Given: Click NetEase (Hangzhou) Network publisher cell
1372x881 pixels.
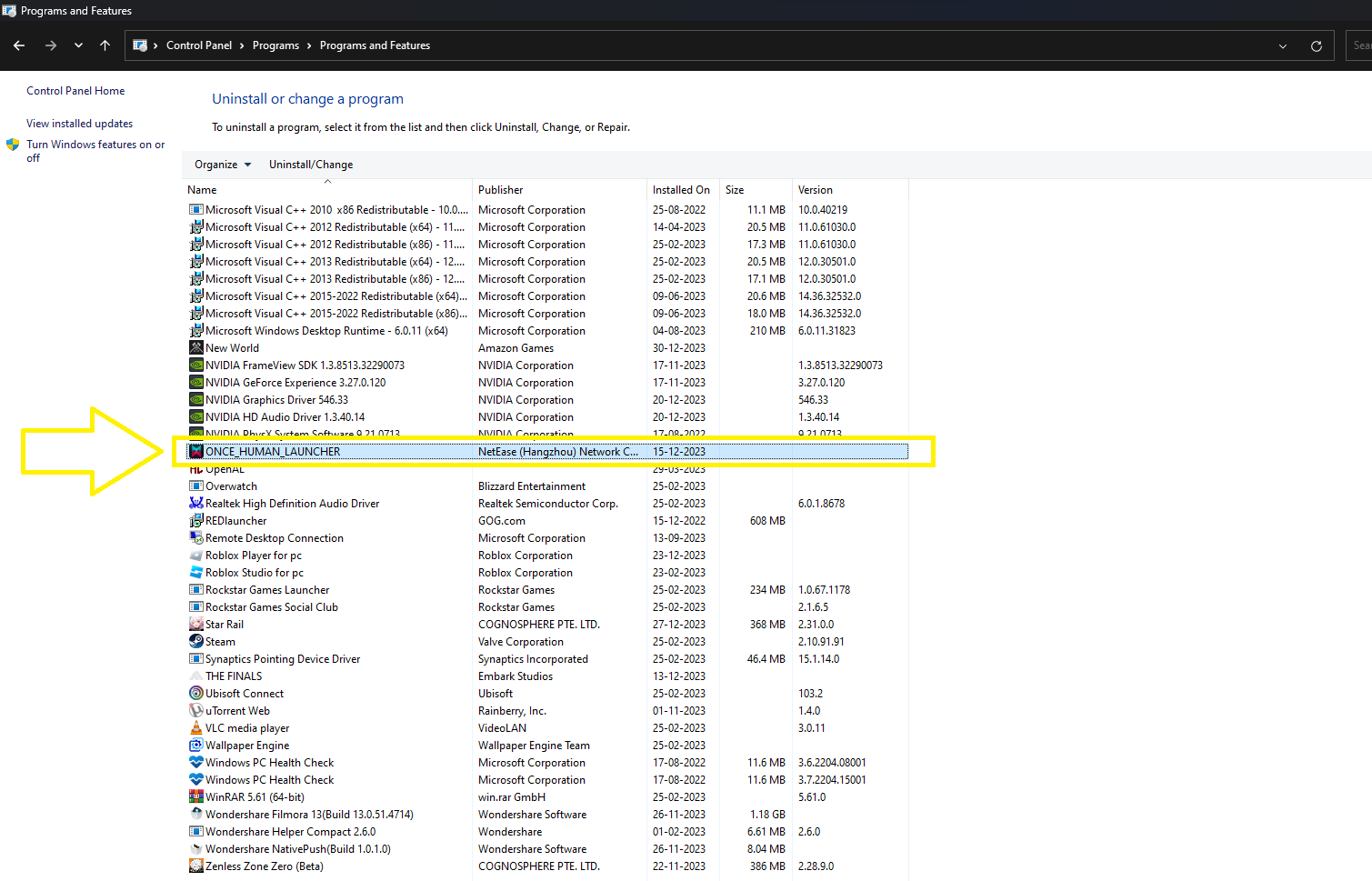Looking at the screenshot, I should (558, 452).
